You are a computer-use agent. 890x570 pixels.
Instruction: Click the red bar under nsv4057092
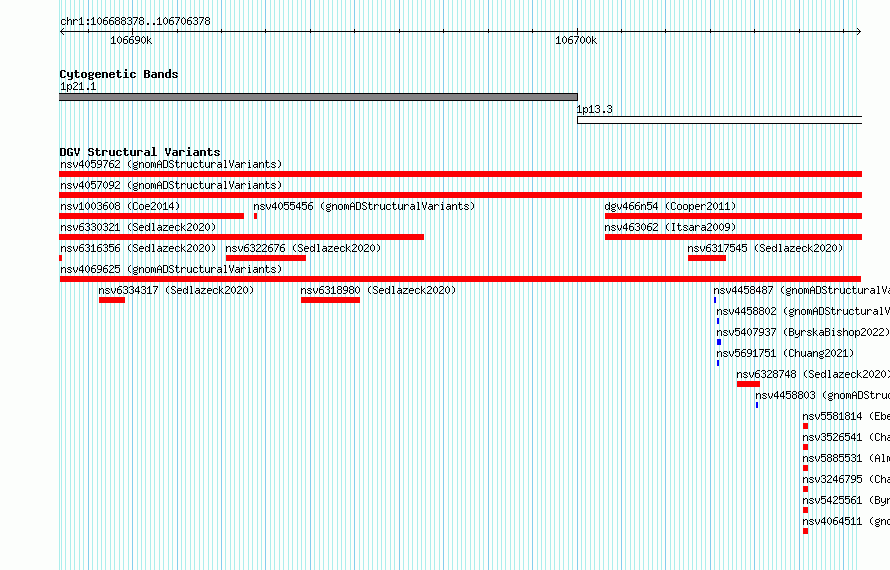(x=460, y=195)
